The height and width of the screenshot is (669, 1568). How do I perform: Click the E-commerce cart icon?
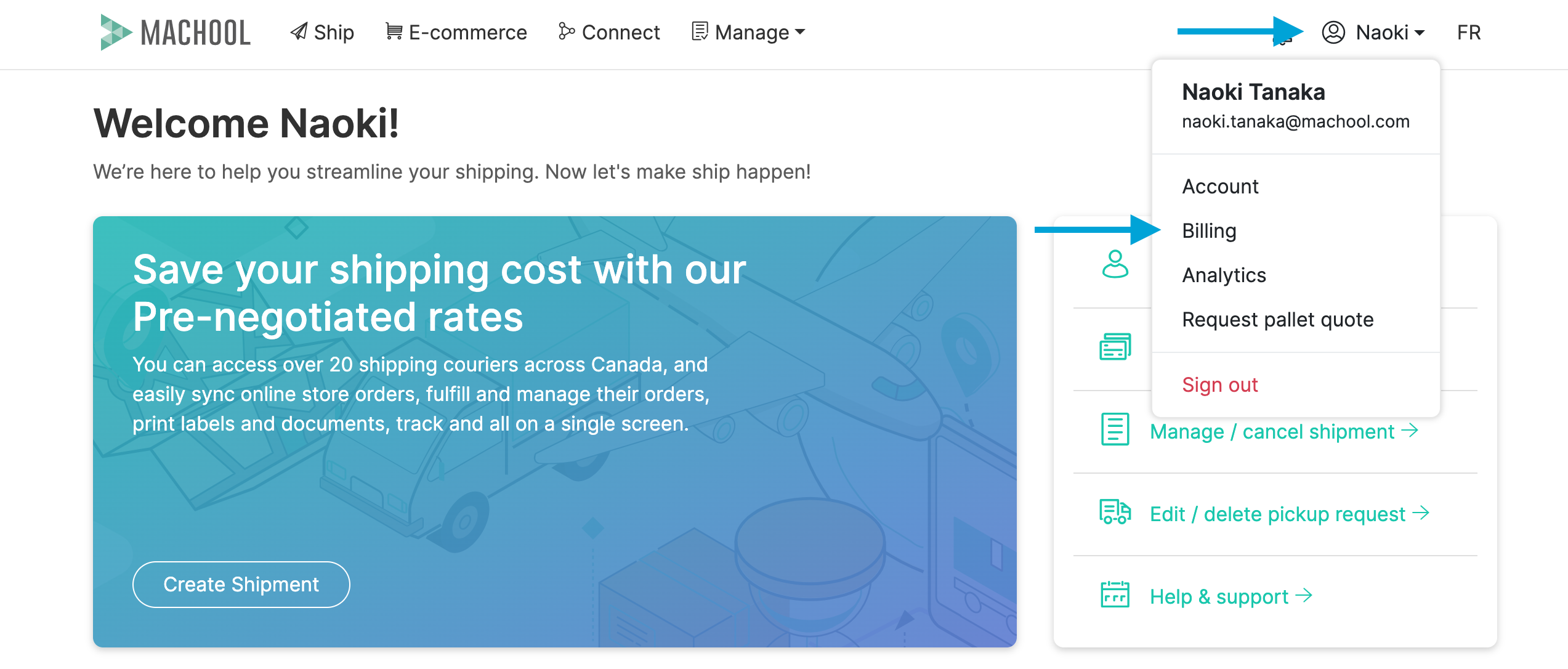click(x=394, y=31)
